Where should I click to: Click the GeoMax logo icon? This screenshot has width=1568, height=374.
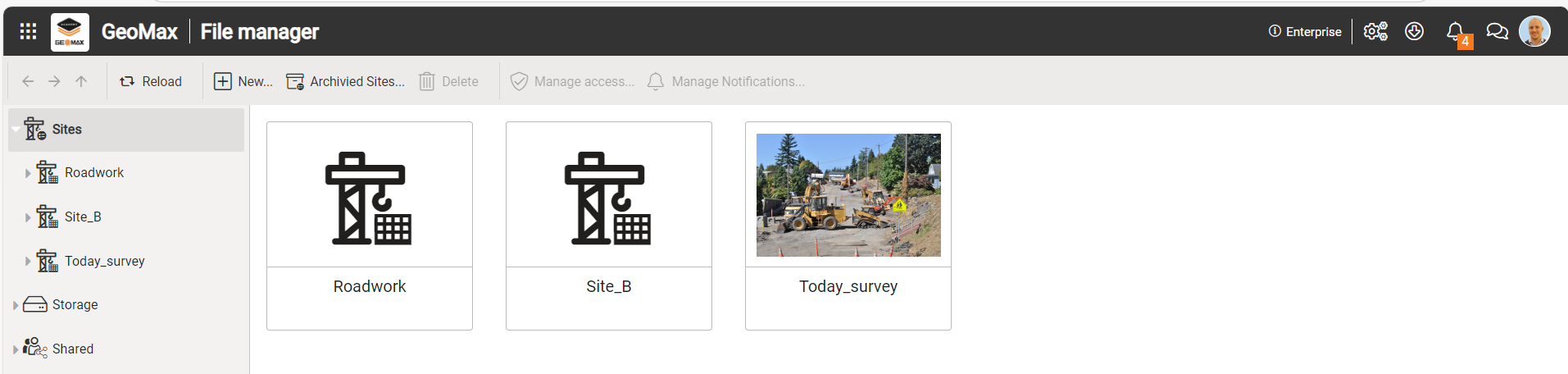click(70, 32)
